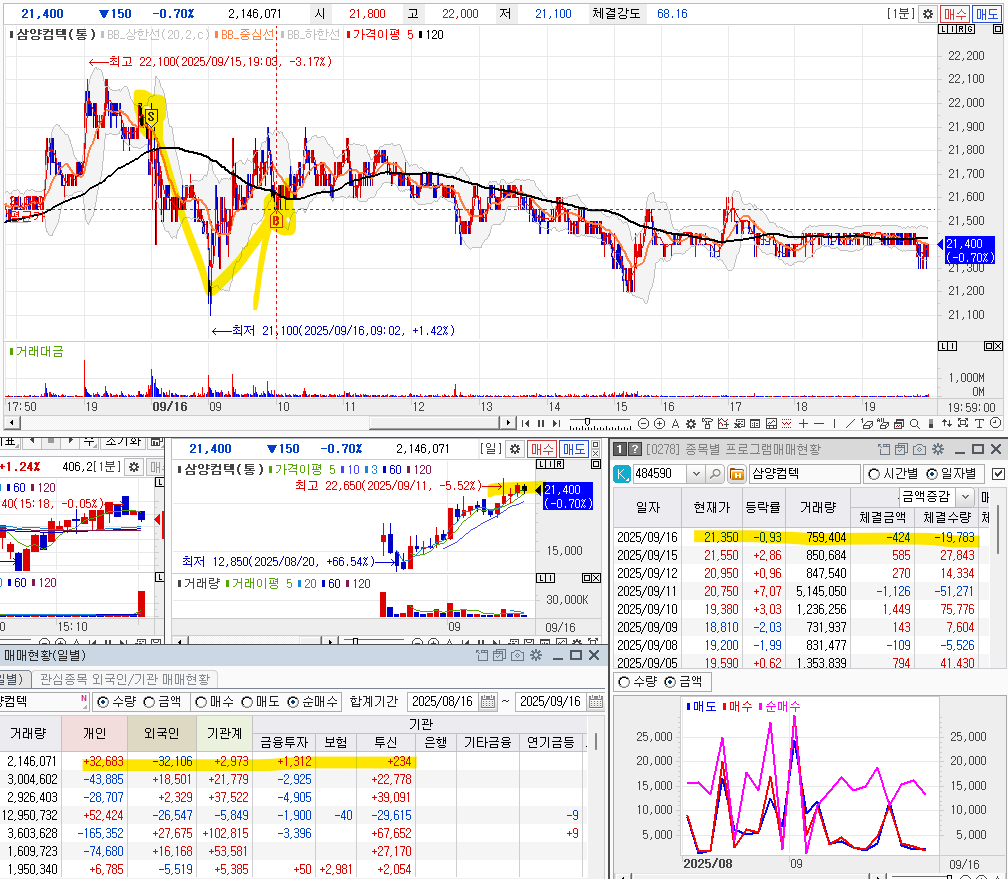Viewport: 1008px width, 879px height.
Task: Select 수량 radio in program trading window
Action: [624, 682]
